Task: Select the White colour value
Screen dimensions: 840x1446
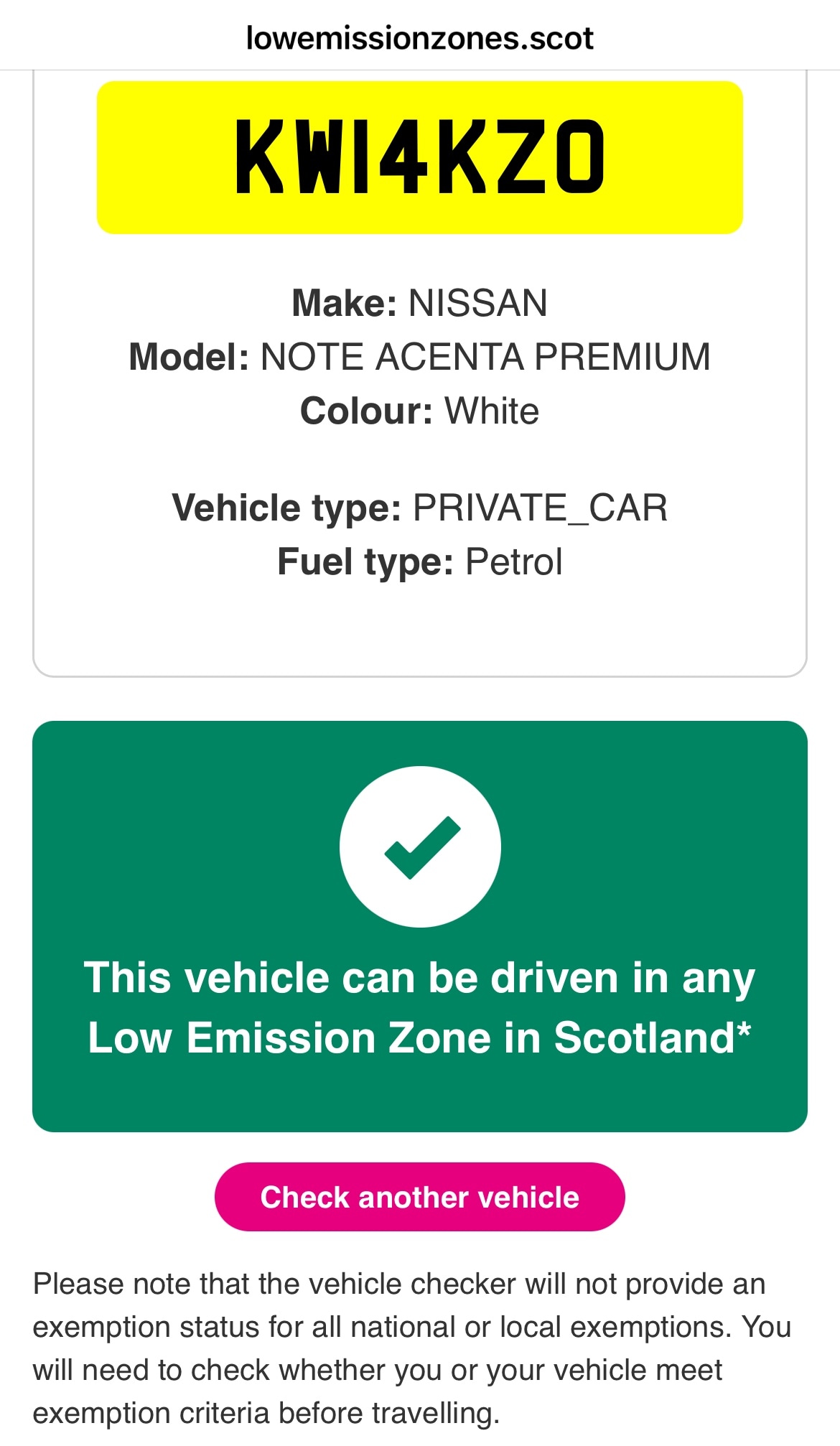Action: pyautogui.click(x=492, y=411)
